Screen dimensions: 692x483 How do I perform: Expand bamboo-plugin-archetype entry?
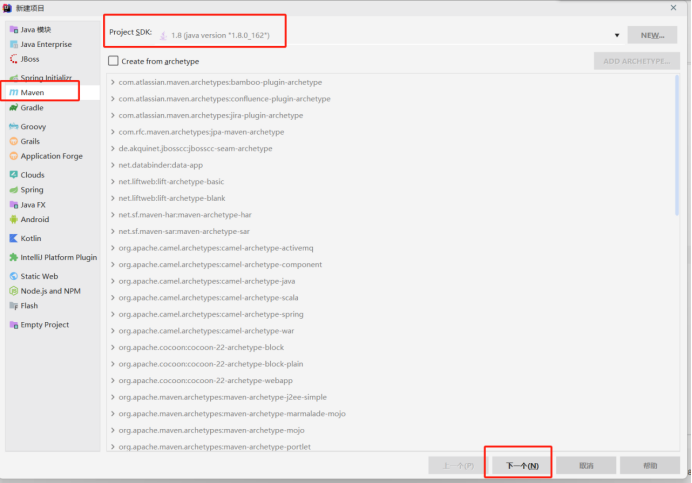point(113,82)
